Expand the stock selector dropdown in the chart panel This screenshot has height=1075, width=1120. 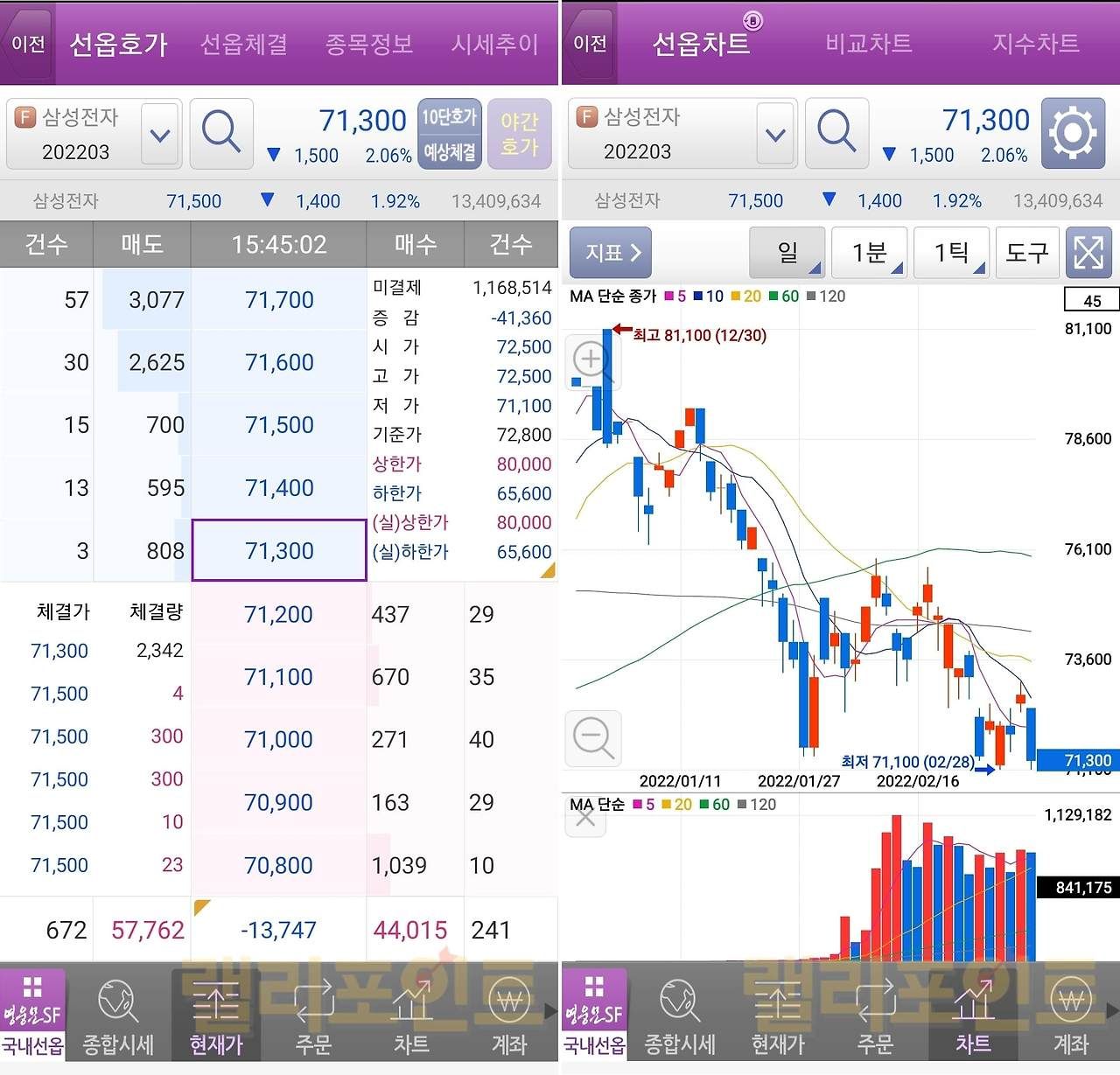coord(775,135)
